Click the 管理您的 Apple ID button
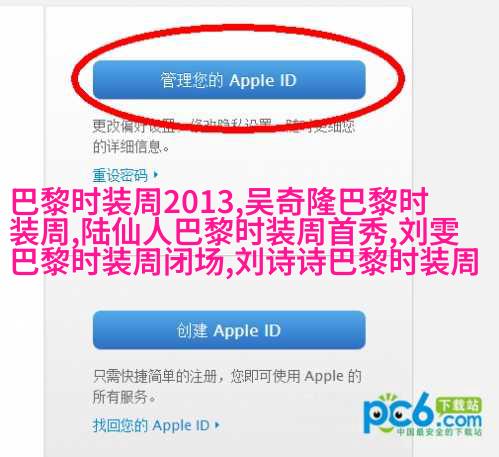Viewport: 499px width, 457px height. click(229, 80)
